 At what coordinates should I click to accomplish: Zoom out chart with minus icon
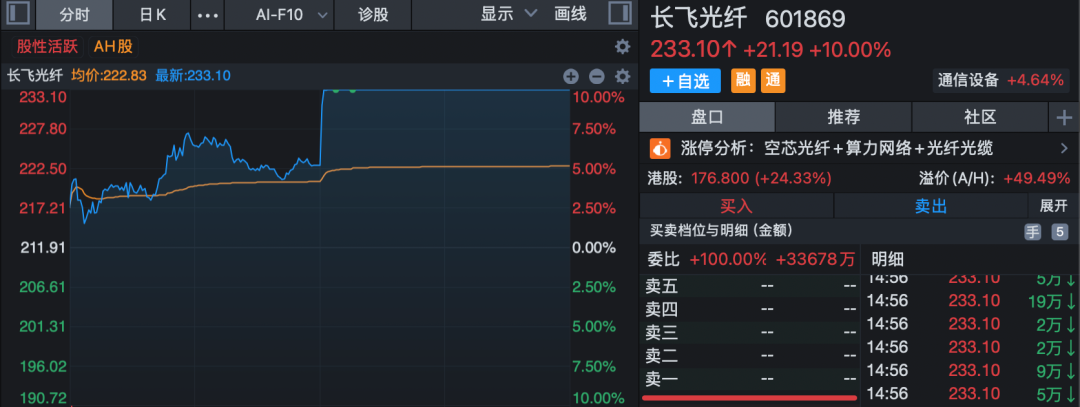[x=597, y=75]
